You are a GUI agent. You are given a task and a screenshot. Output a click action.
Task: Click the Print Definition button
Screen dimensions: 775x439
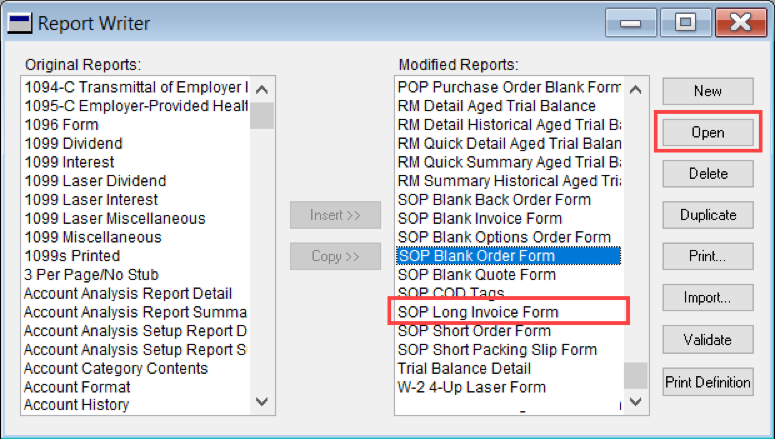click(x=707, y=381)
